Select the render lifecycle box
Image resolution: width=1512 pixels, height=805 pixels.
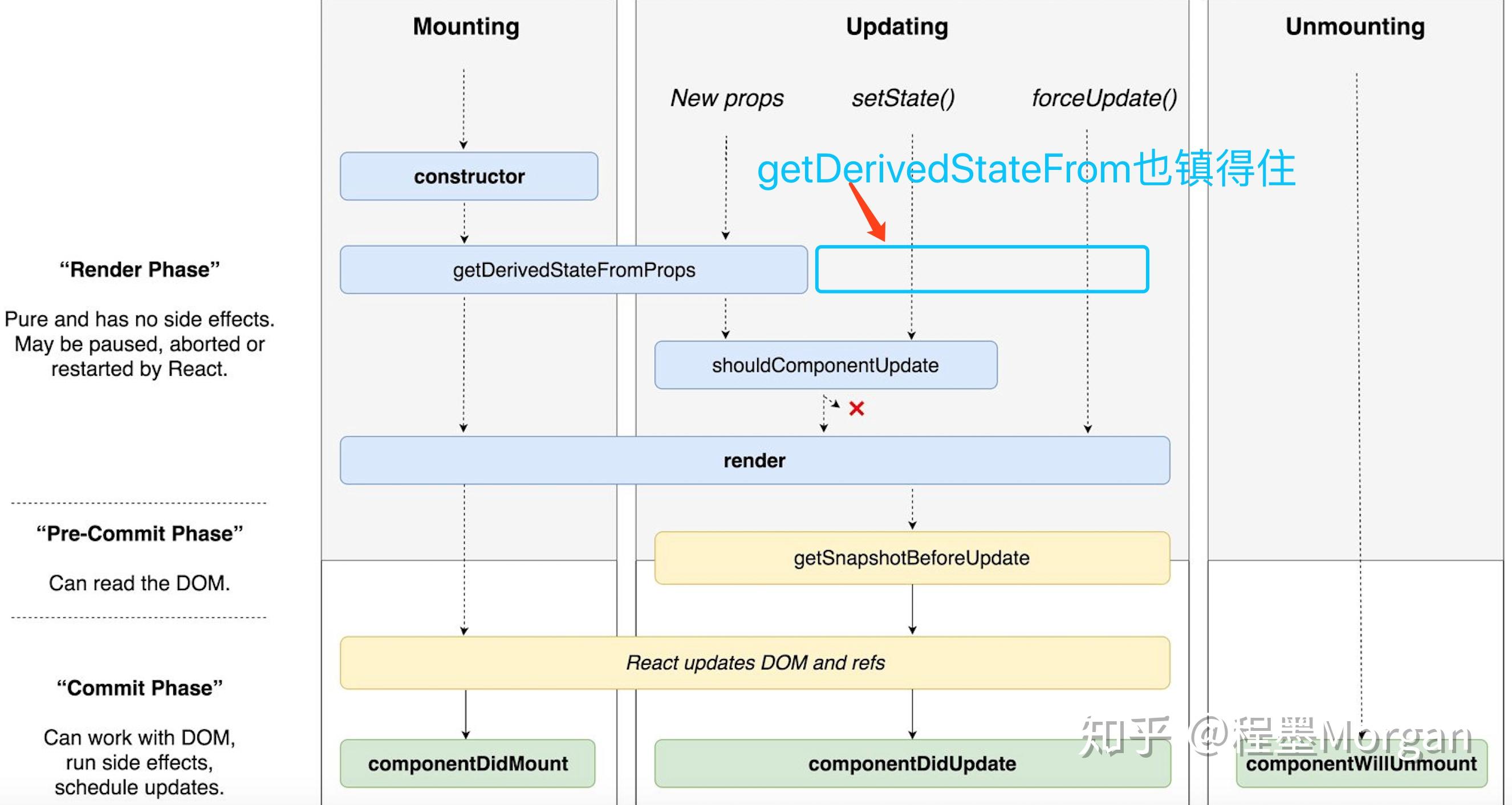754,461
